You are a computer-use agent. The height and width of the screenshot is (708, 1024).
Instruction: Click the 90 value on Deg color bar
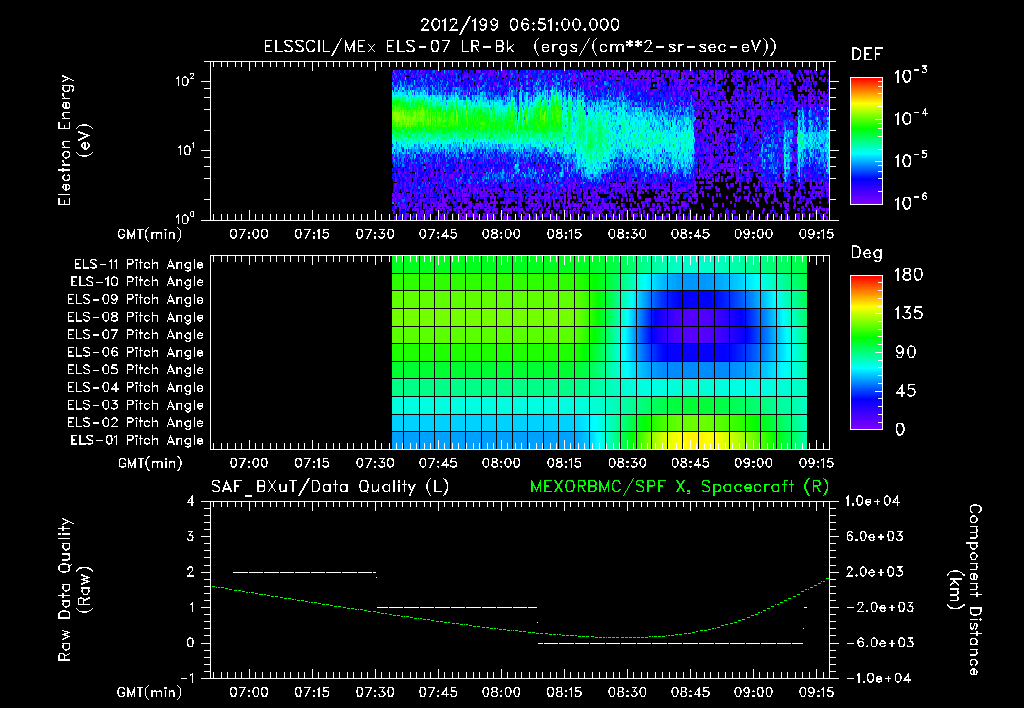906,352
